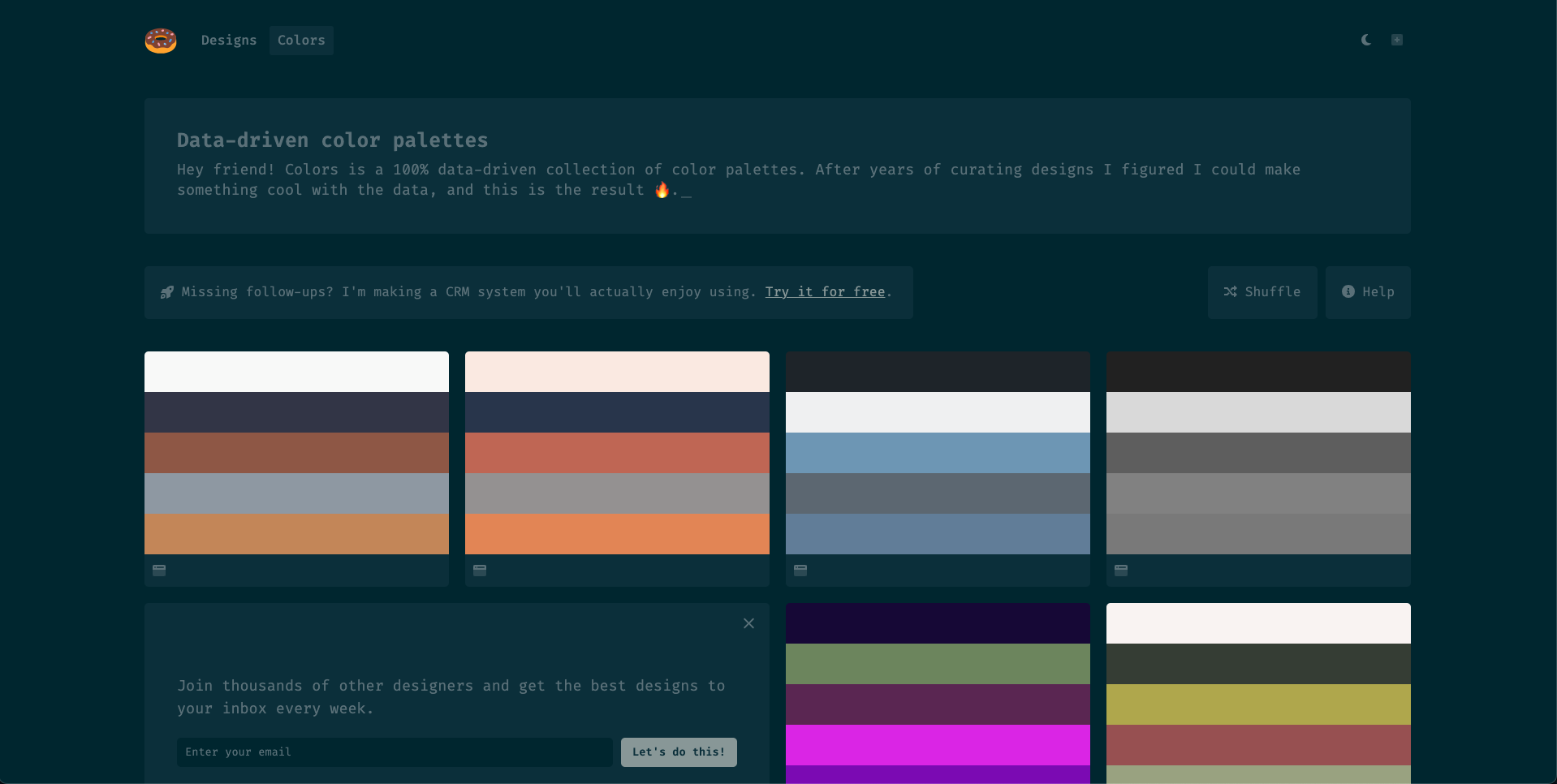Select the blue-gray stripe in the first palette
1557x784 pixels.
[296, 493]
